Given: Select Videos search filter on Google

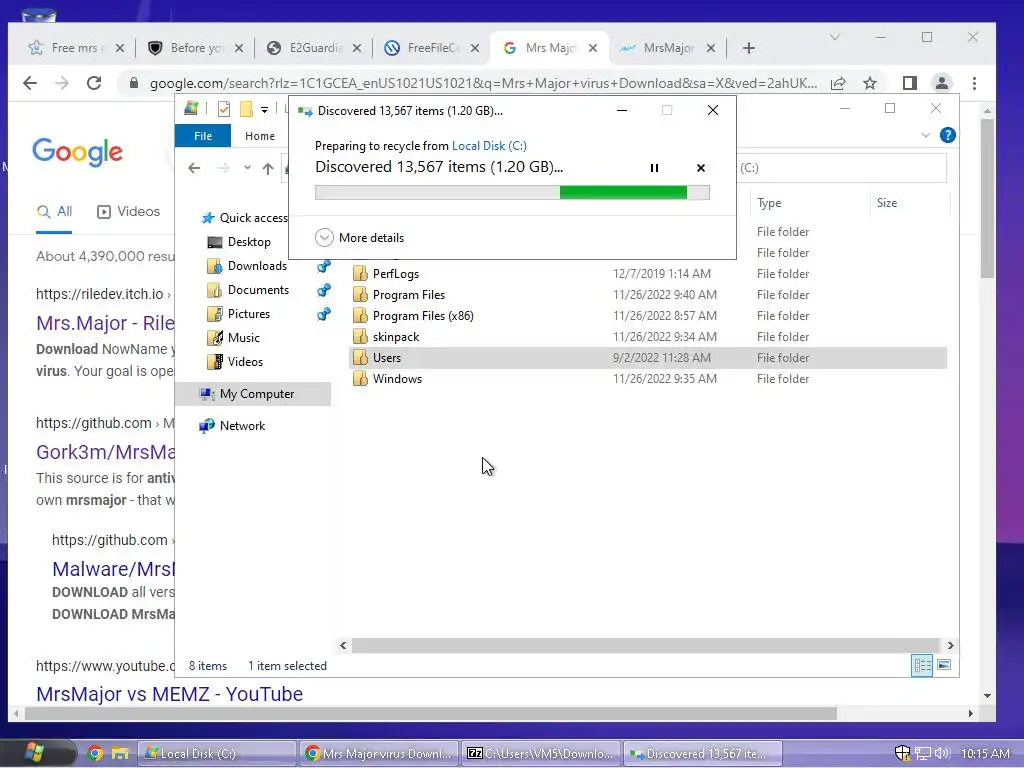Looking at the screenshot, I should tap(129, 212).
